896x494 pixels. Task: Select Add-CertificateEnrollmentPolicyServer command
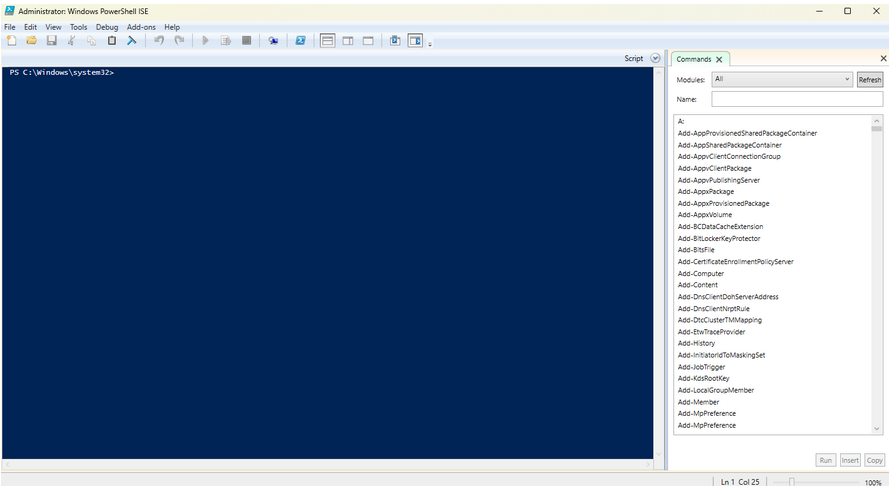tap(735, 262)
